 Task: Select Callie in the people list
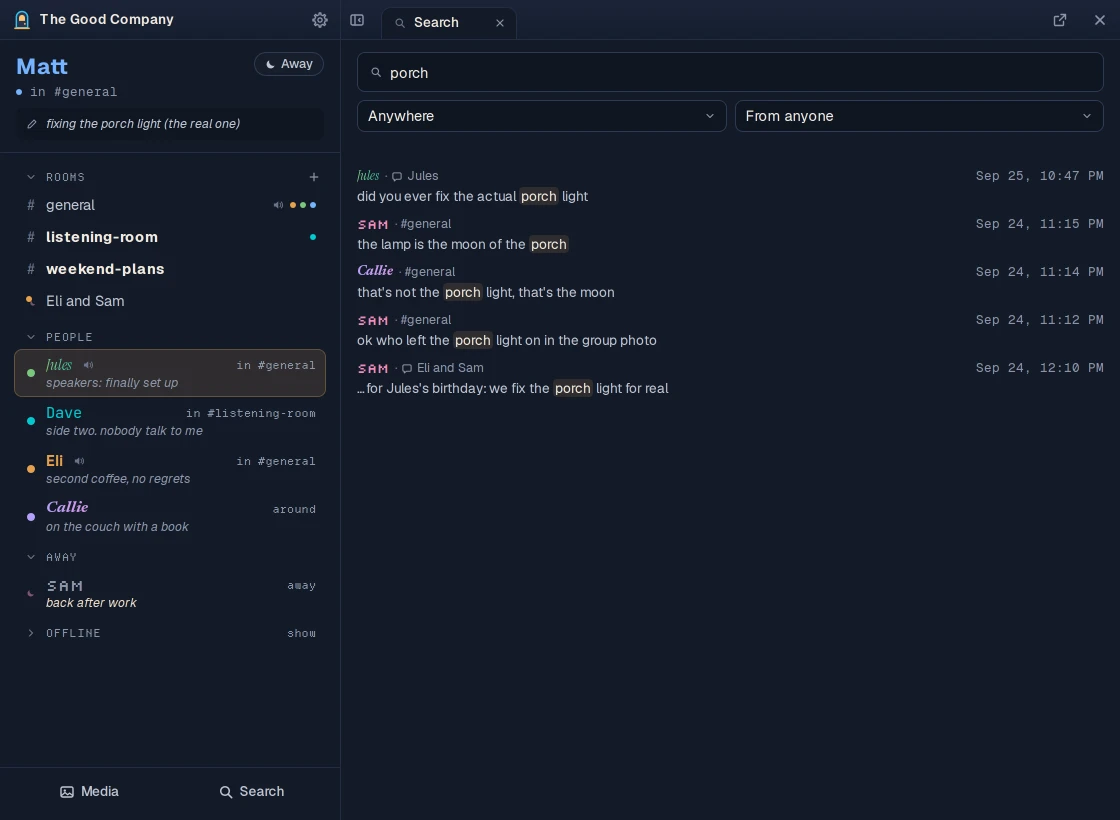(x=170, y=516)
